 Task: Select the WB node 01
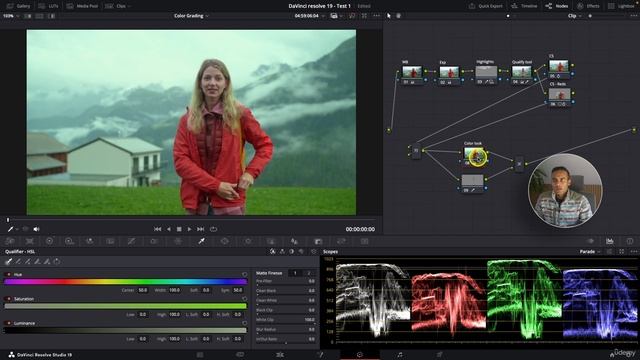click(412, 73)
